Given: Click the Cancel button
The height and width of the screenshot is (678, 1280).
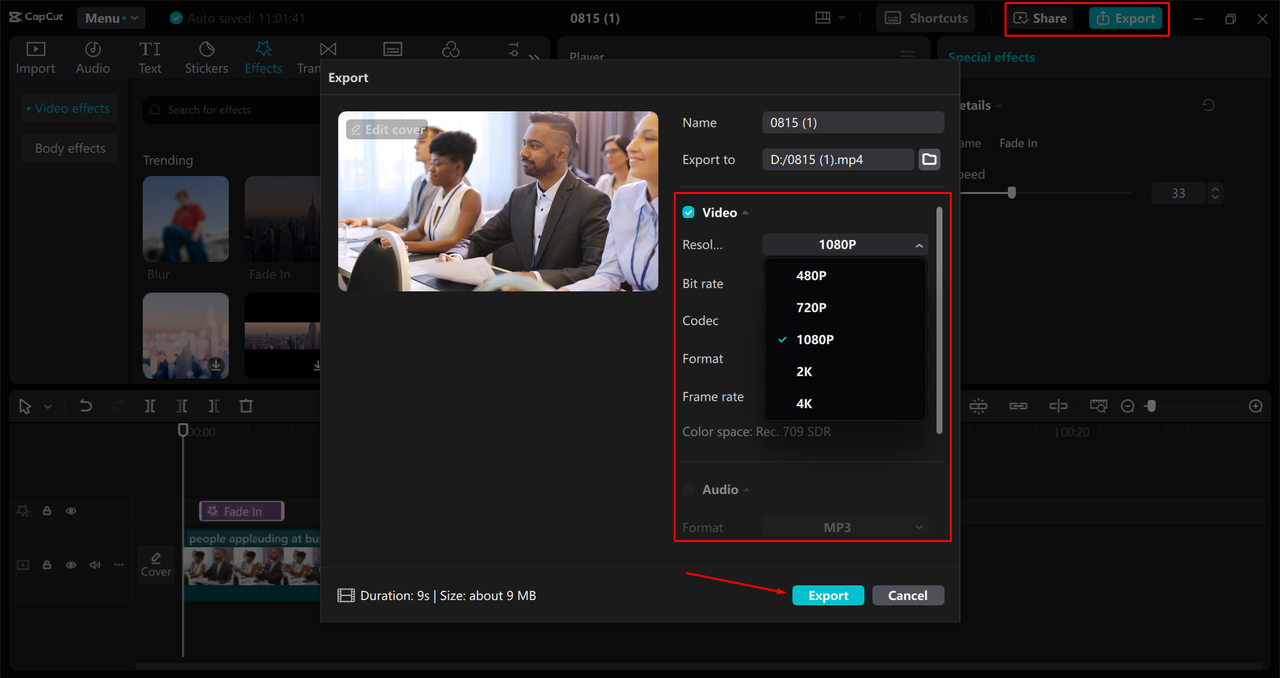Looking at the screenshot, I should pos(908,595).
